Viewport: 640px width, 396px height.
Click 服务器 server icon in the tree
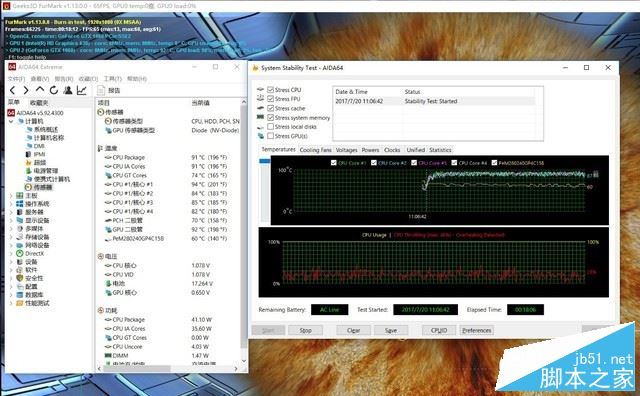click(x=19, y=212)
